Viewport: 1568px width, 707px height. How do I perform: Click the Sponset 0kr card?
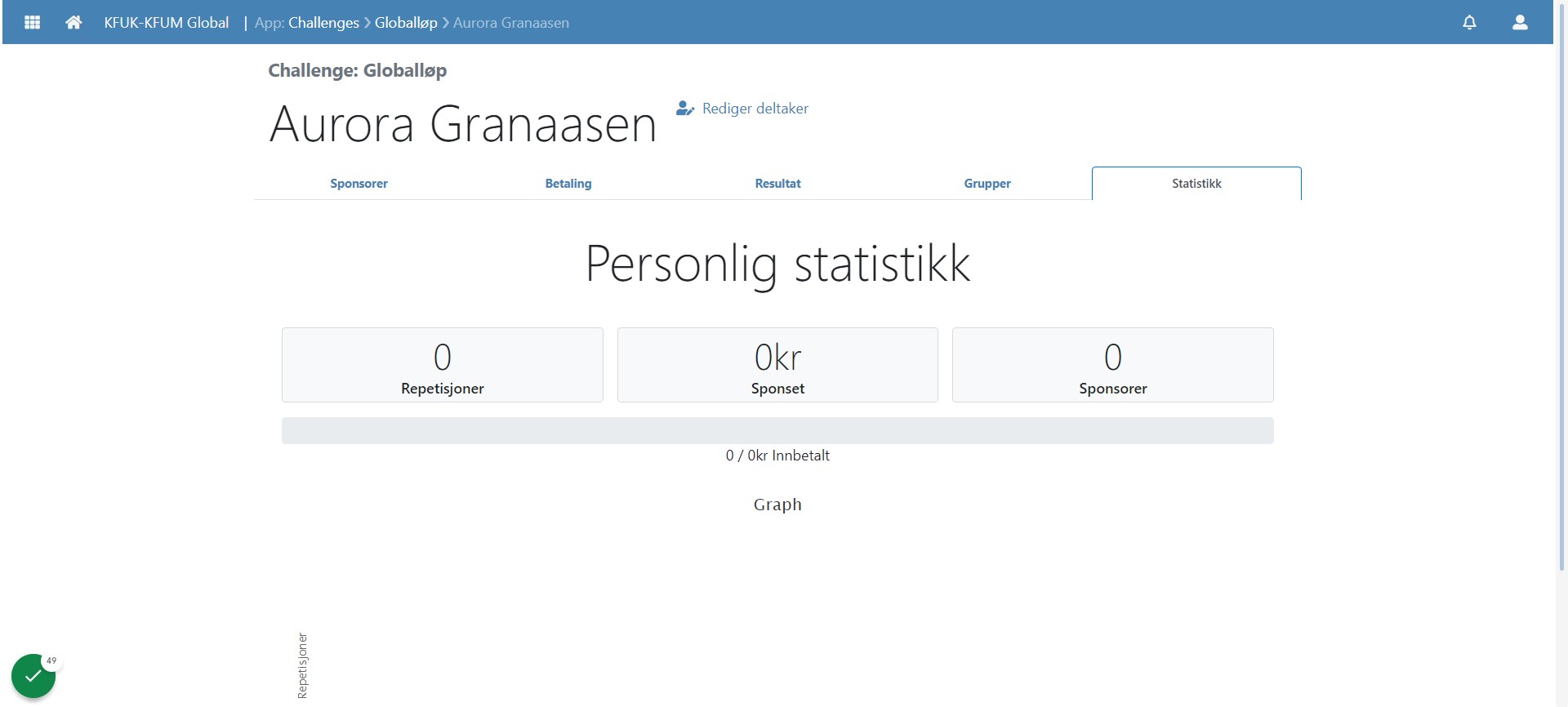[777, 365]
